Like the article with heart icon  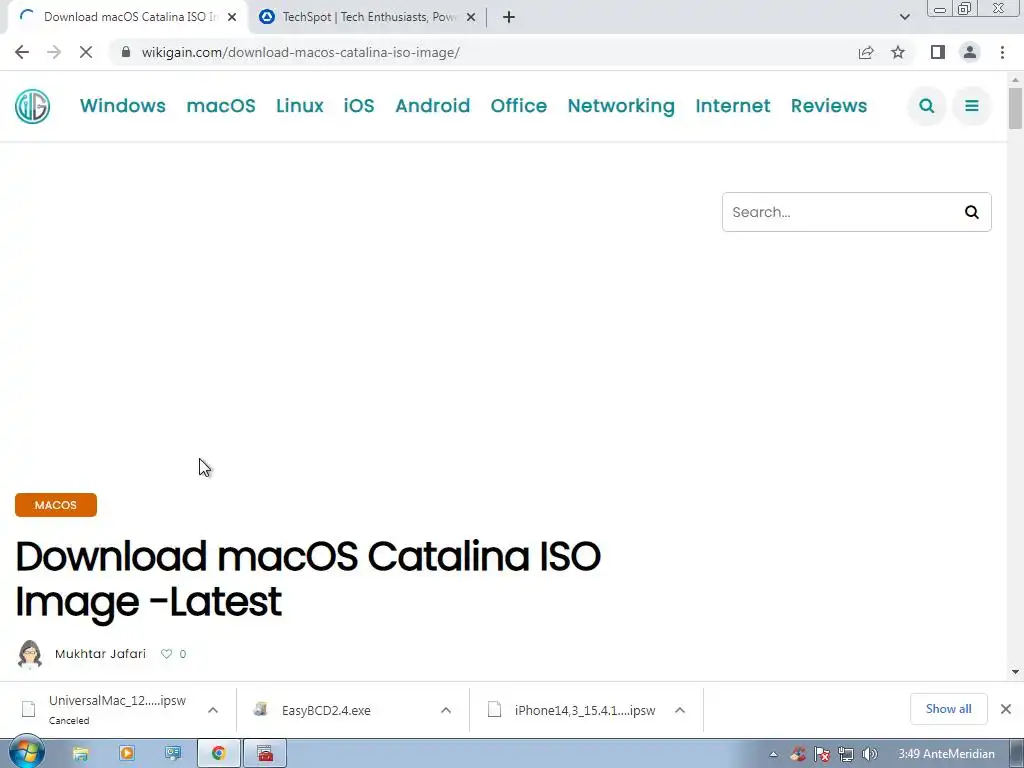(x=167, y=654)
